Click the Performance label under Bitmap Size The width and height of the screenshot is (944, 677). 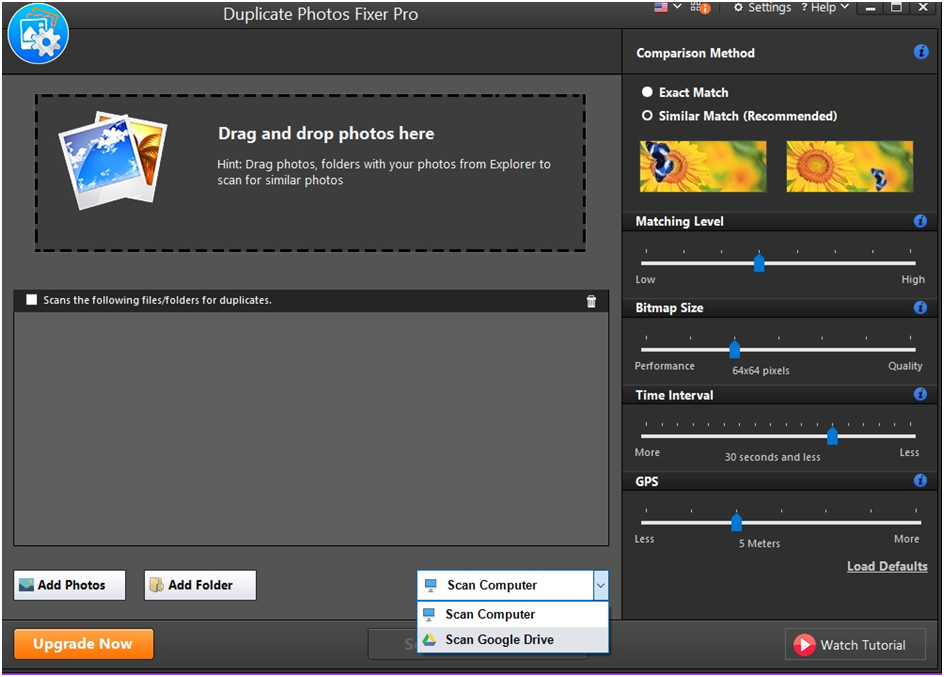665,366
